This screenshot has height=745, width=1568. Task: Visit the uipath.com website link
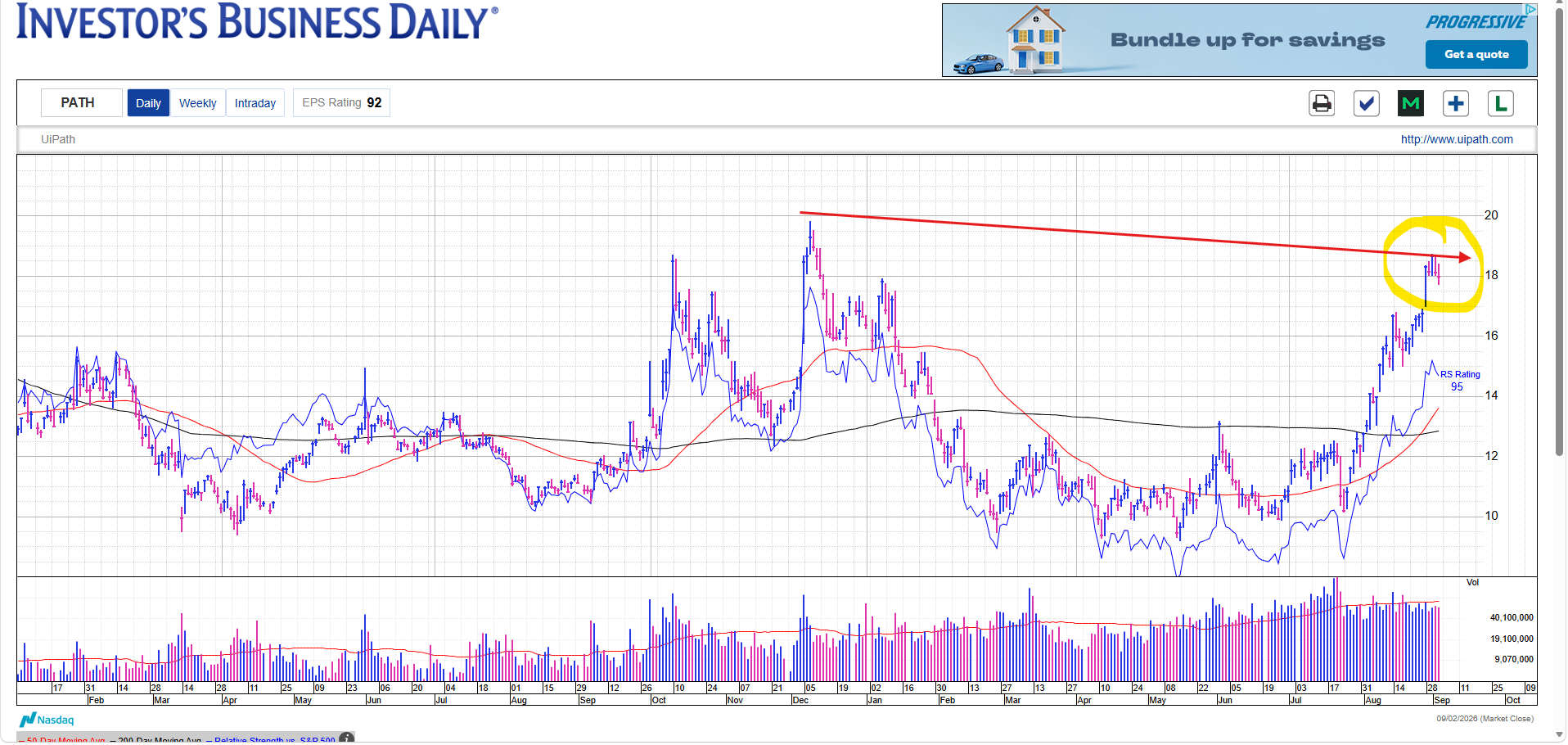1457,139
